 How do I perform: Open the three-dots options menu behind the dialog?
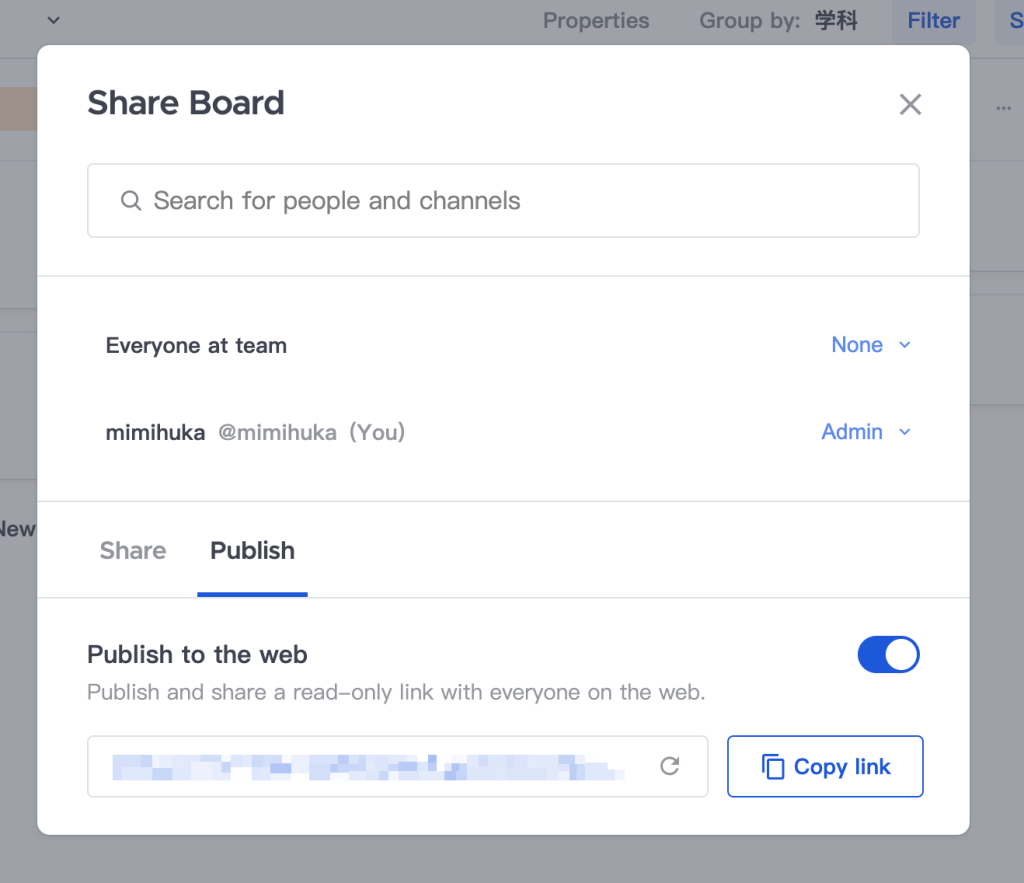pyautogui.click(x=1003, y=107)
